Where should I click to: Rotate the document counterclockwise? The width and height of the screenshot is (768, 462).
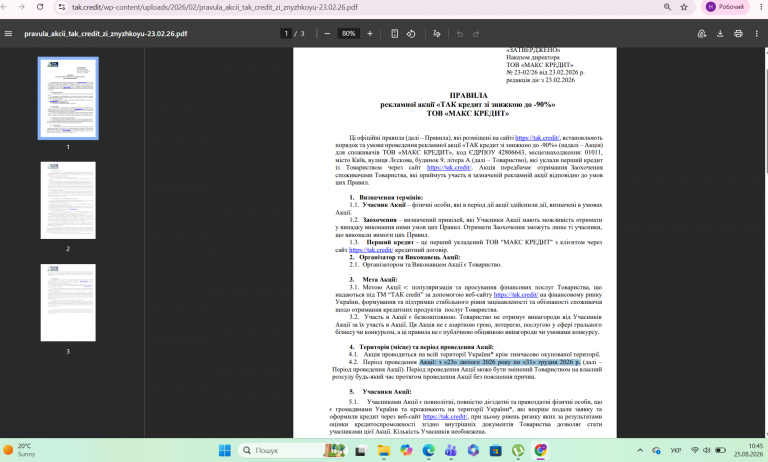pos(411,34)
